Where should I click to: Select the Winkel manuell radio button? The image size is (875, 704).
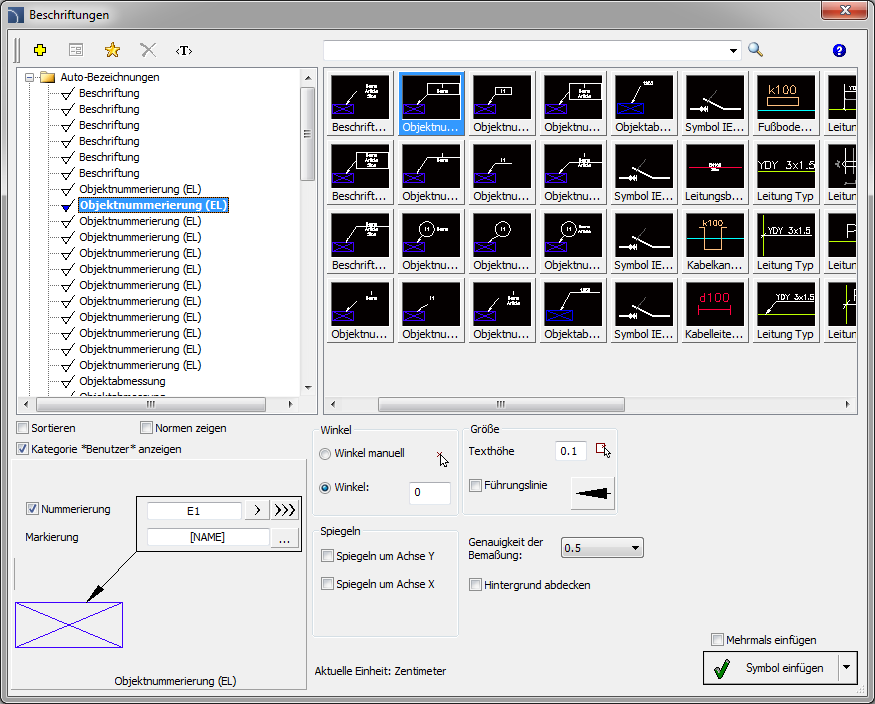coord(325,454)
